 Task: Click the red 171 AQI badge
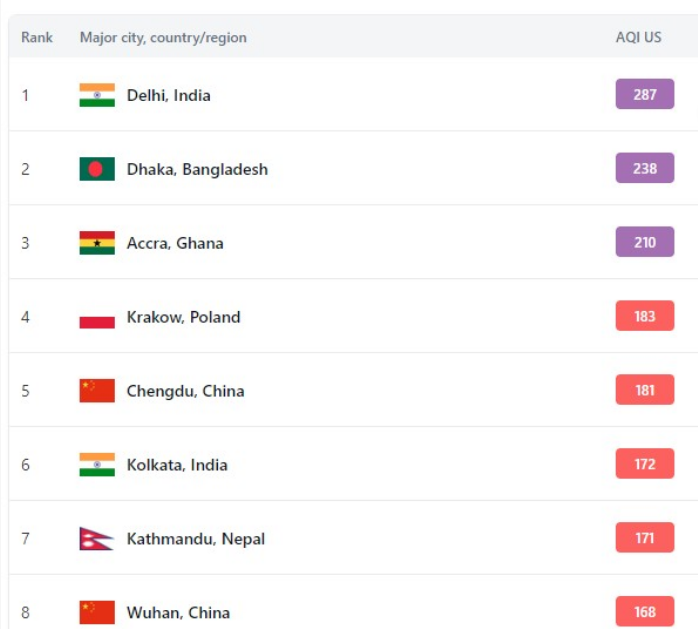pyautogui.click(x=645, y=538)
